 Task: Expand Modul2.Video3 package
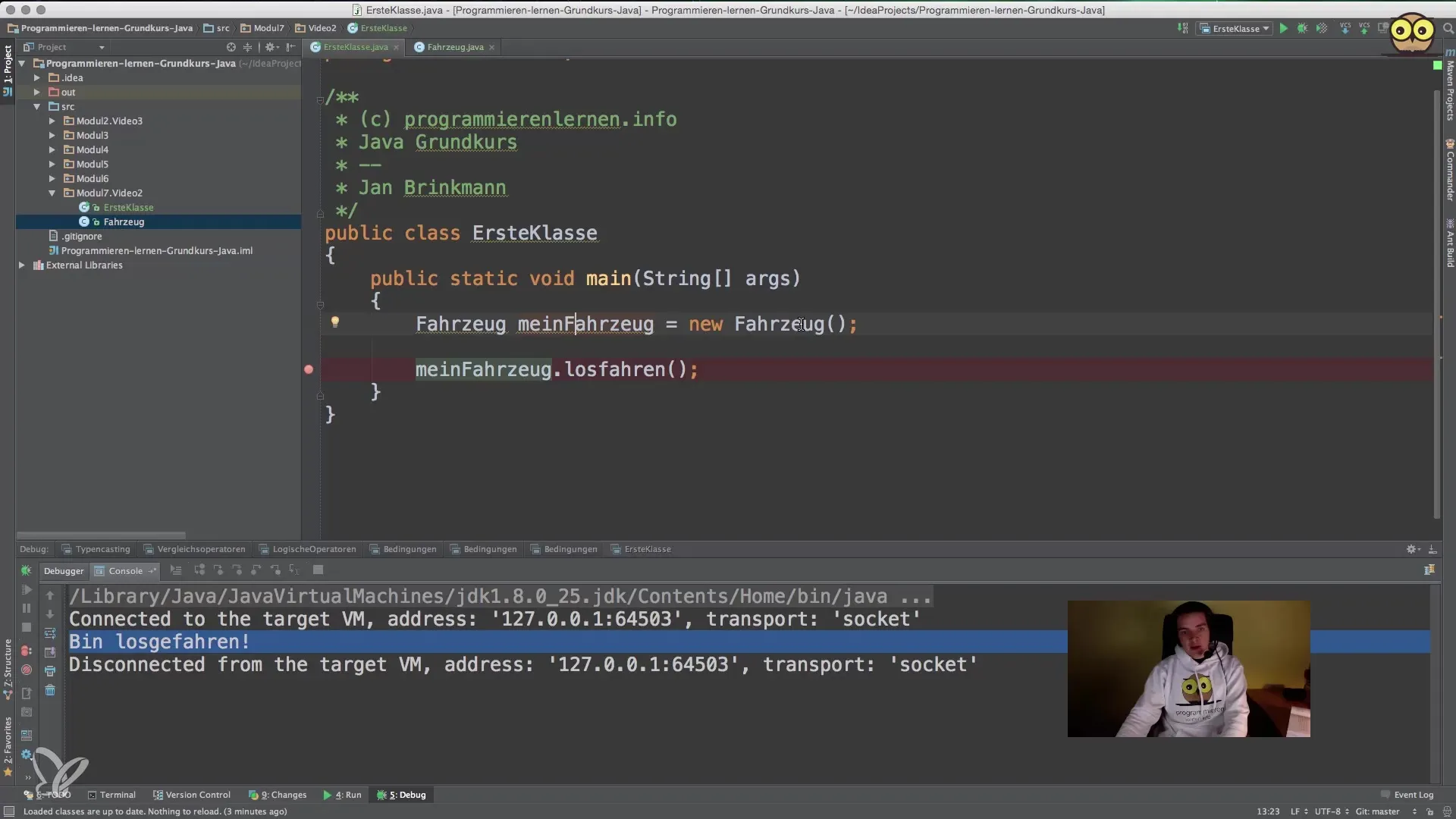(52, 121)
